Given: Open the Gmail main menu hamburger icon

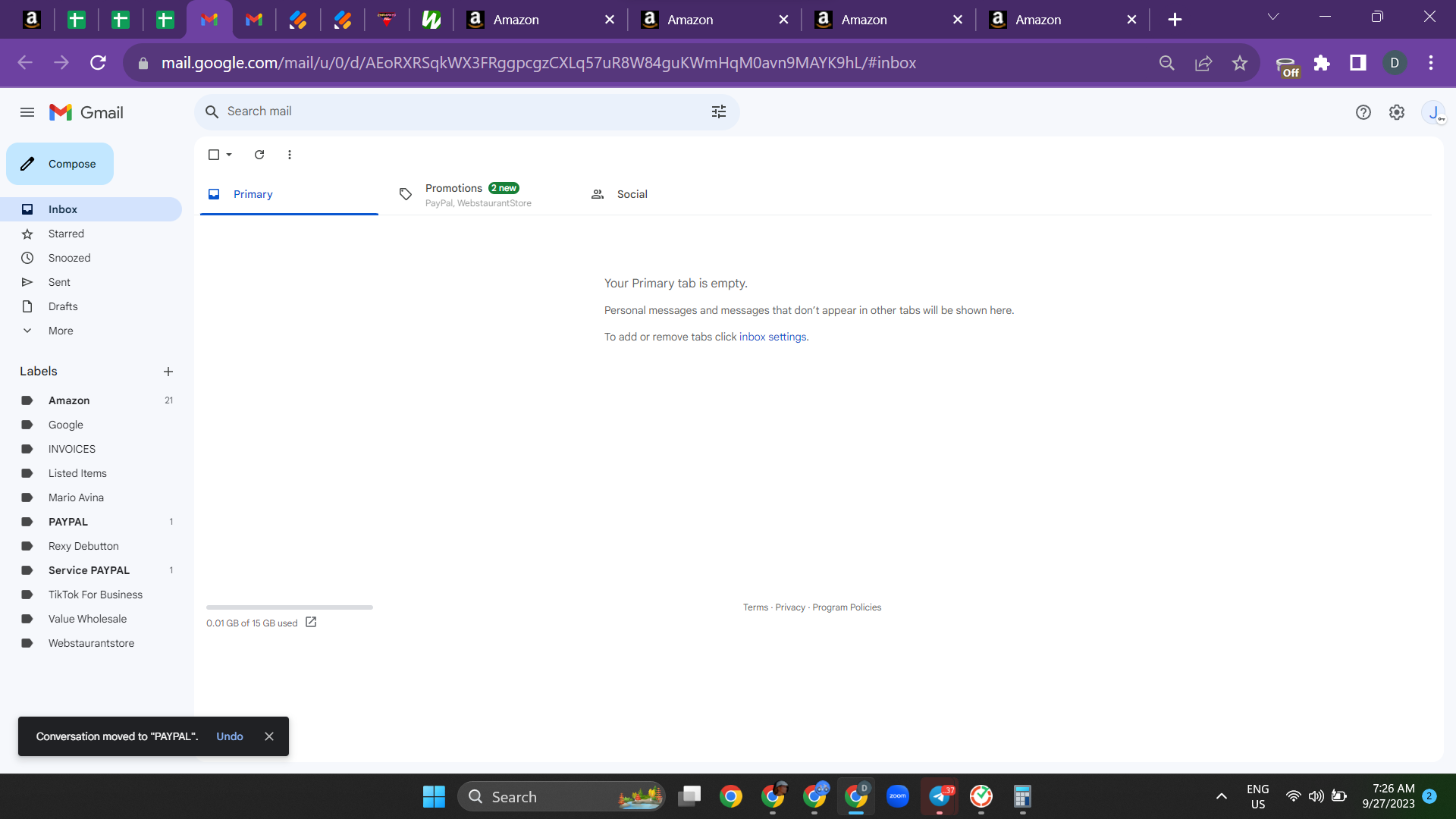Looking at the screenshot, I should pos(27,112).
